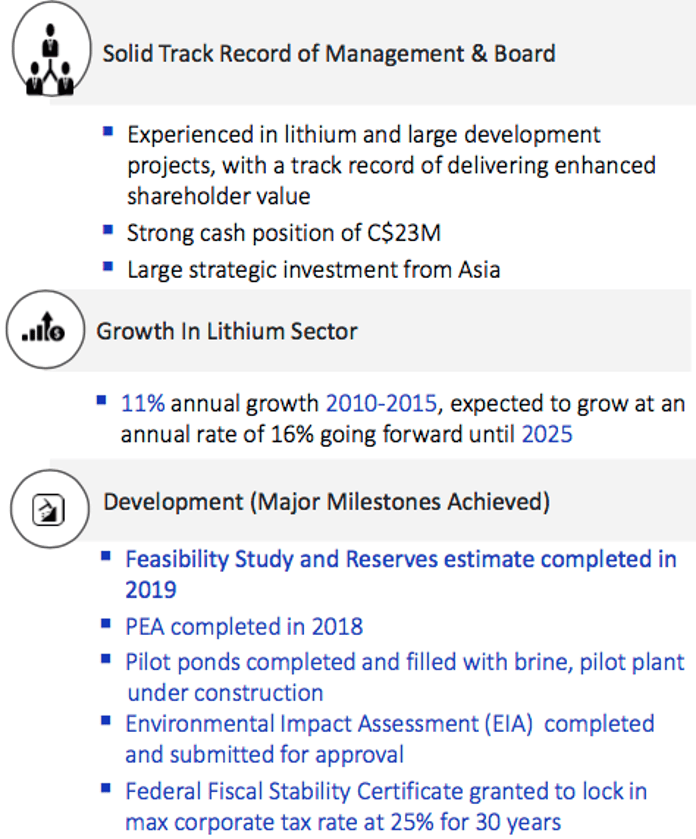The width and height of the screenshot is (696, 839).
Task: Select the Growth In Lithium Sector heading
Action: [x=226, y=331]
